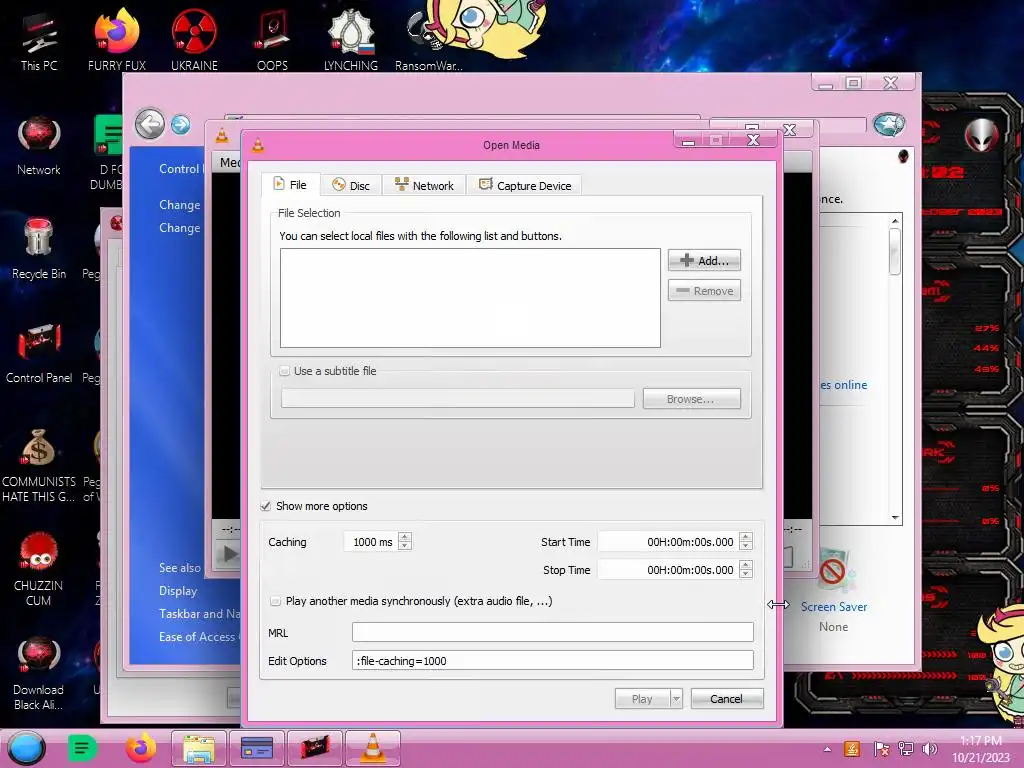Click the volume speaker tray icon
1024x768 pixels.
[930, 749]
